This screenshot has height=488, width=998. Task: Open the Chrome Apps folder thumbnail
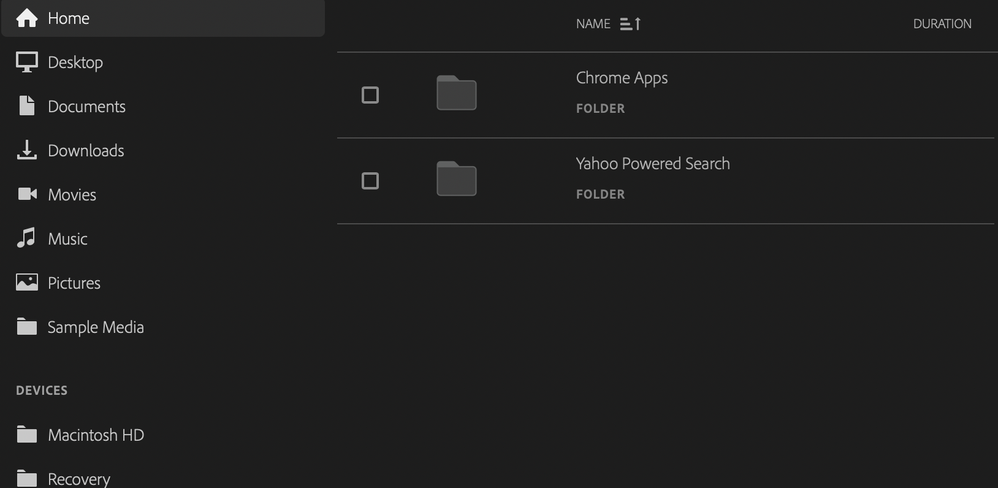456,93
